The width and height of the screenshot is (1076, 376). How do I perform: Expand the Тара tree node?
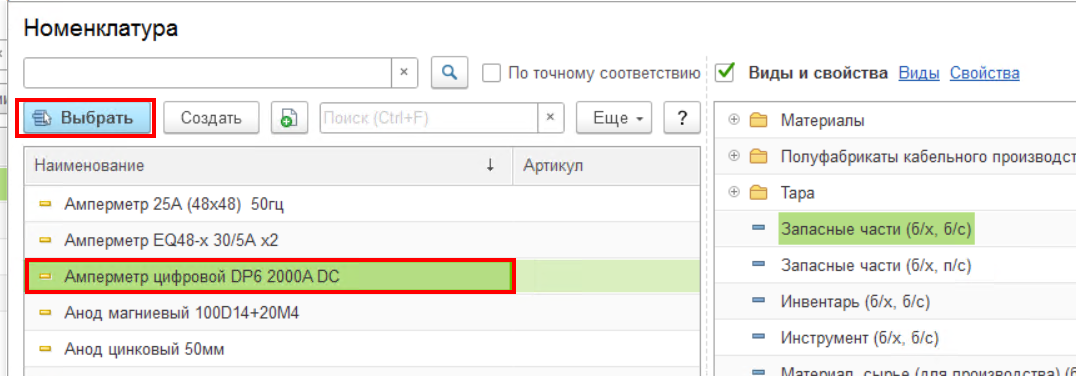pos(734,192)
